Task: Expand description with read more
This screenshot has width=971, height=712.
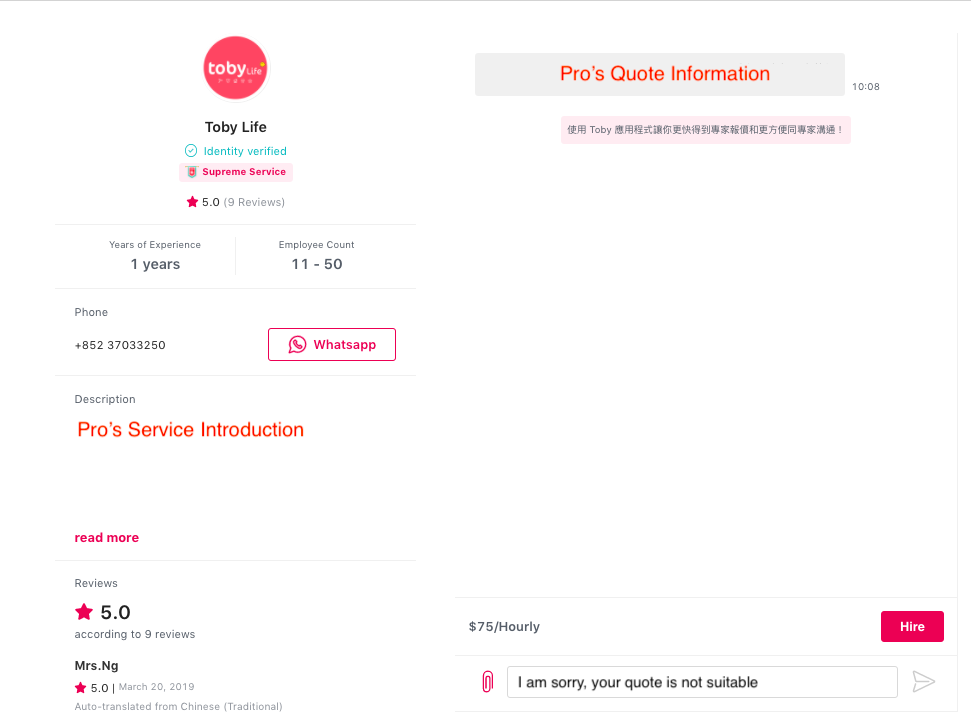Action: (x=107, y=537)
